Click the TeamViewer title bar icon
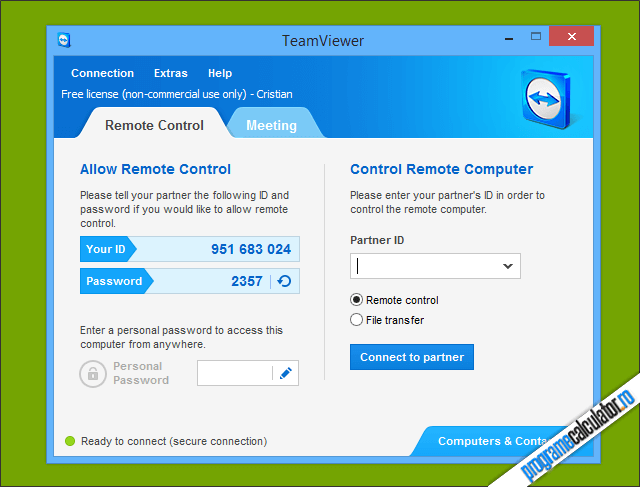This screenshot has width=640, height=487. coord(64,40)
